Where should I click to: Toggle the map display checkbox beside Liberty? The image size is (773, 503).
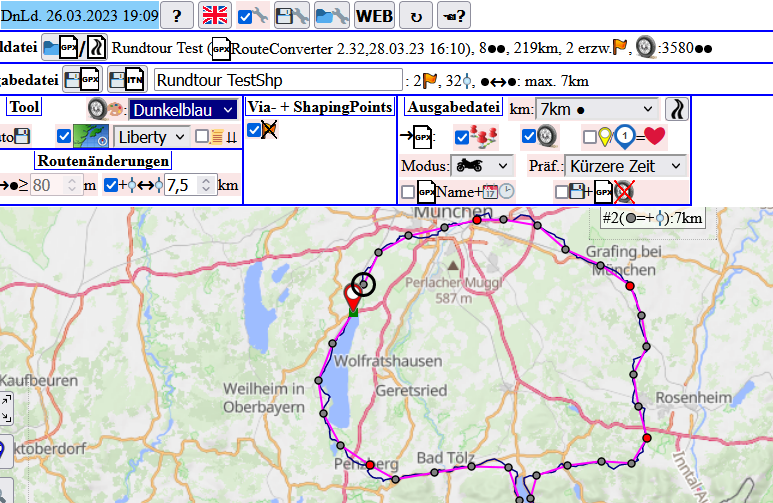(65, 136)
